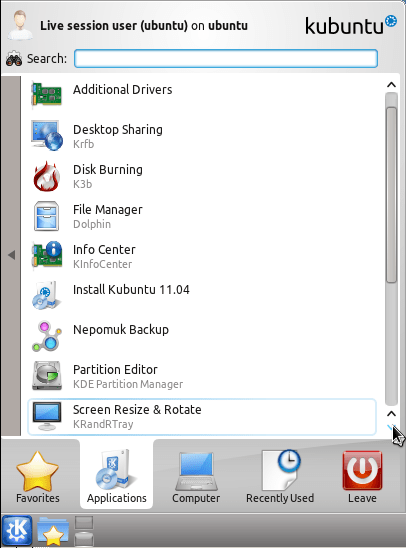Launch Partition Editor entry
The image size is (406, 548).
pos(202,376)
